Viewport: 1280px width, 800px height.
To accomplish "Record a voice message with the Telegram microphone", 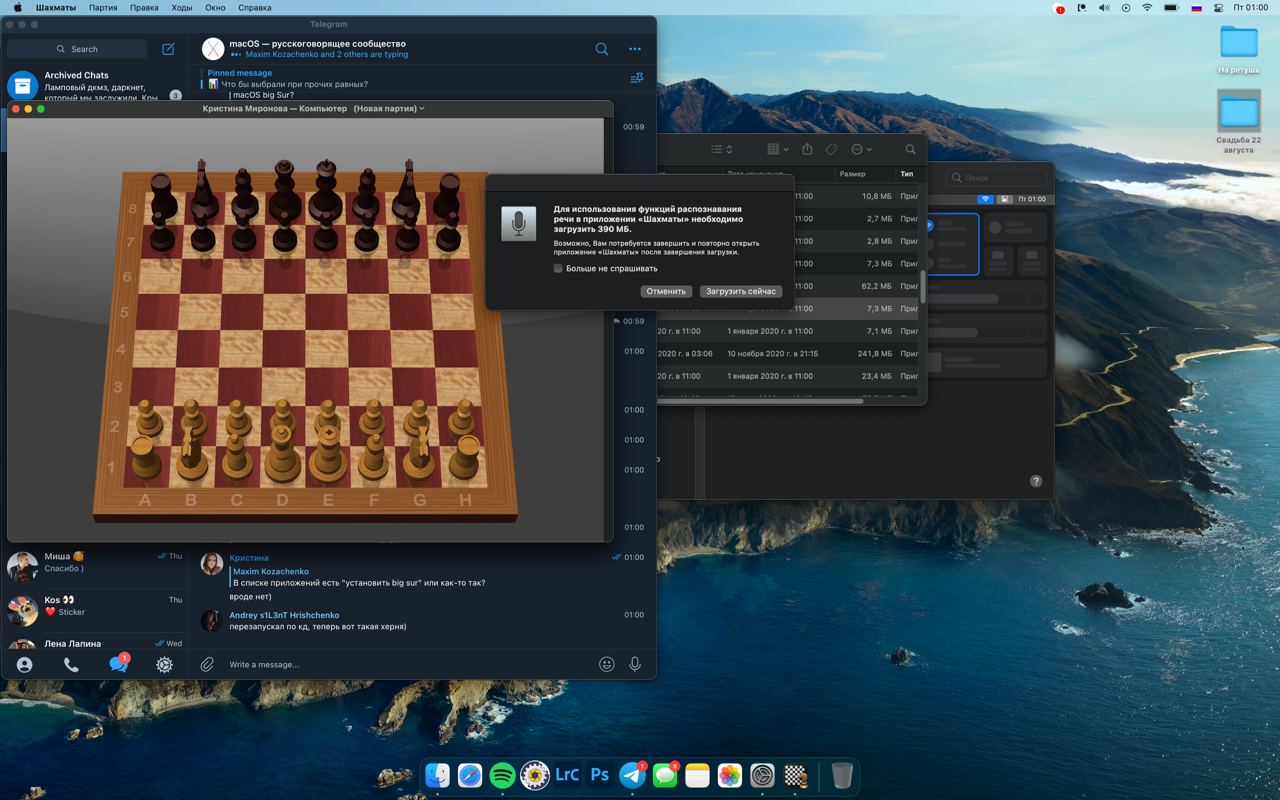I will pos(635,664).
